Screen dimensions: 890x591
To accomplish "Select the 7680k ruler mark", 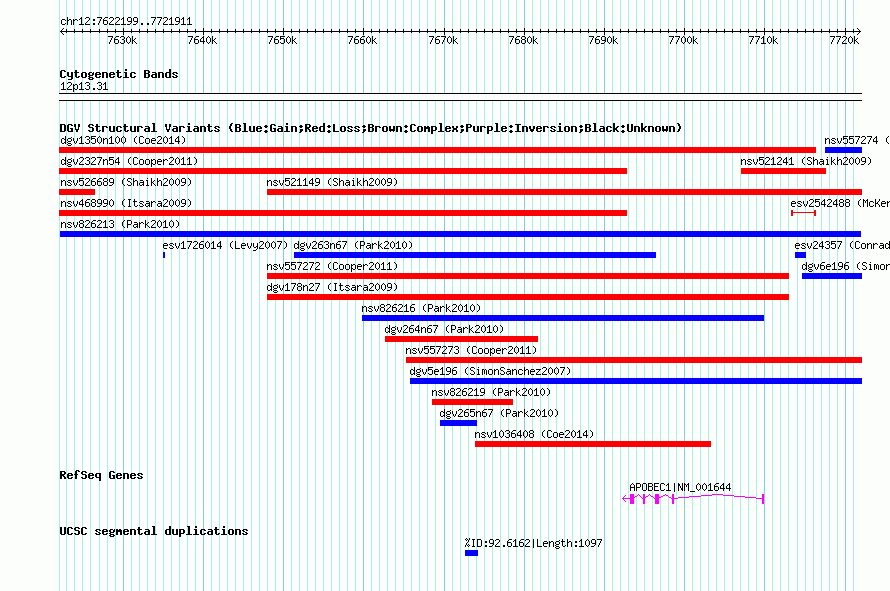I will click(x=523, y=40).
